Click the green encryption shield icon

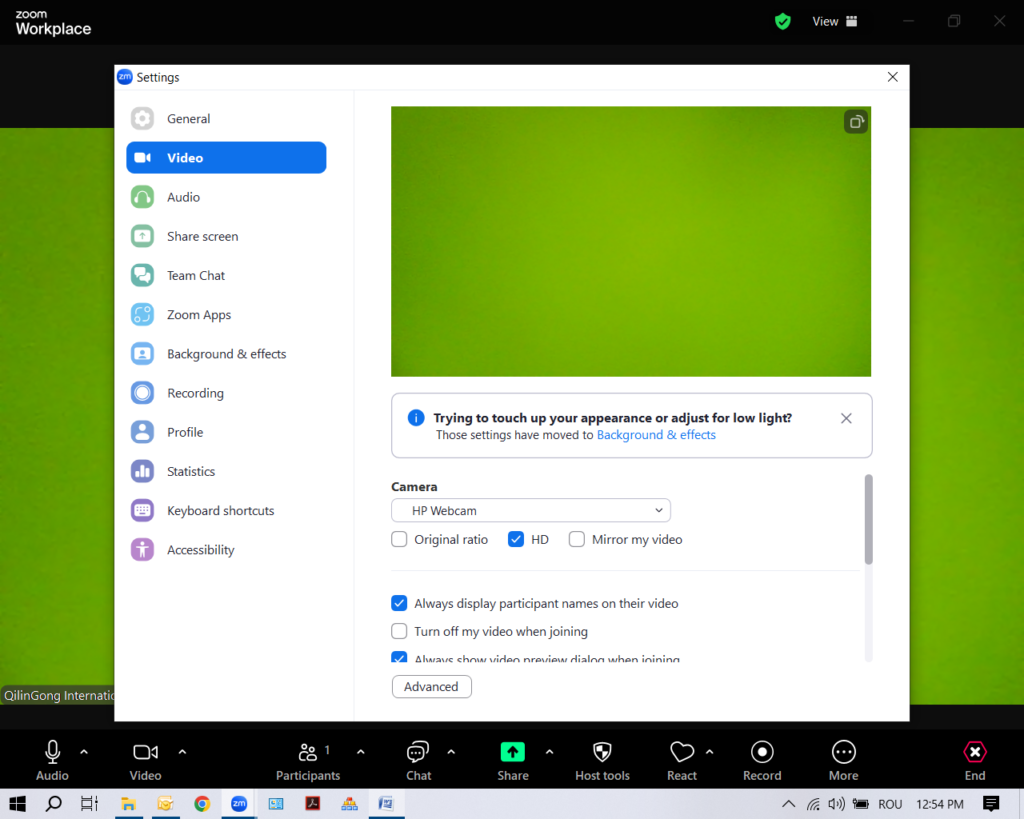tap(783, 21)
